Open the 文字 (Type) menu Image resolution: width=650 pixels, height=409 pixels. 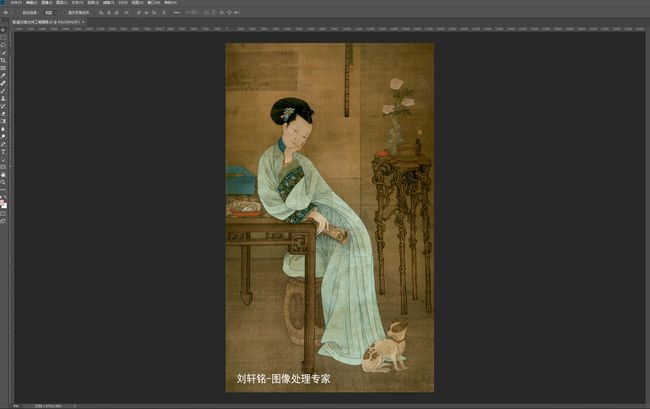[x=78, y=2]
